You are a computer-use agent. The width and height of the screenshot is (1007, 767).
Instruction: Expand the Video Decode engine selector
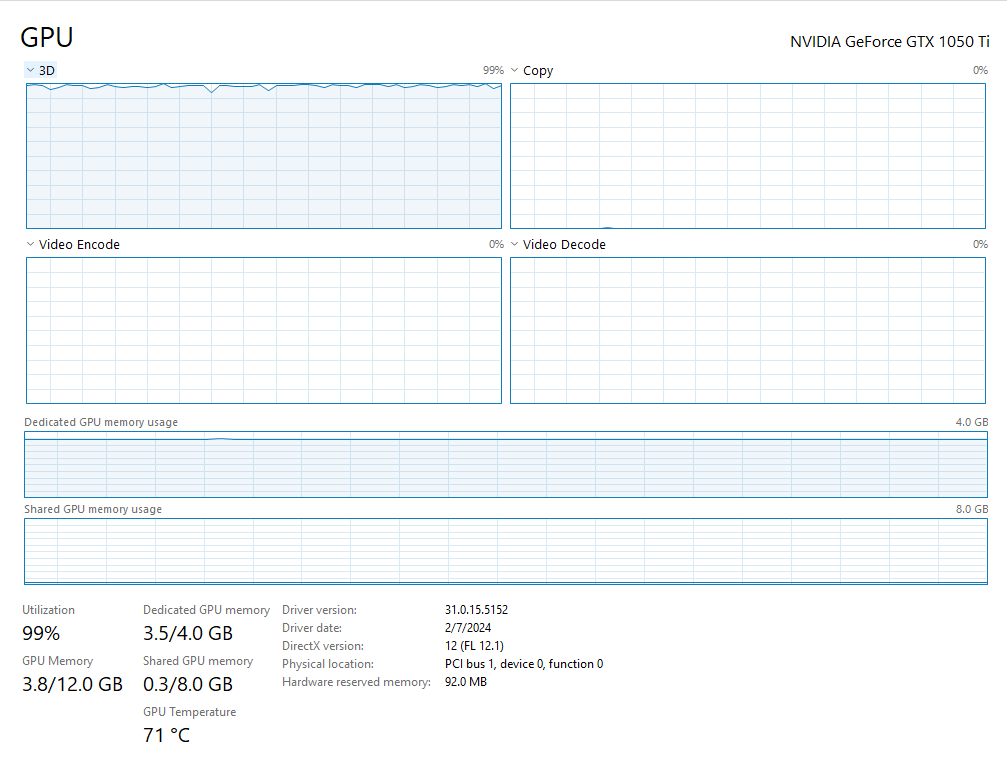tap(515, 244)
